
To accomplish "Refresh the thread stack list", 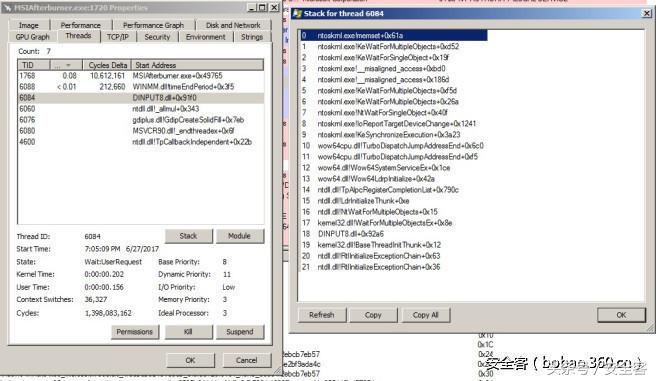I will (x=322, y=315).
